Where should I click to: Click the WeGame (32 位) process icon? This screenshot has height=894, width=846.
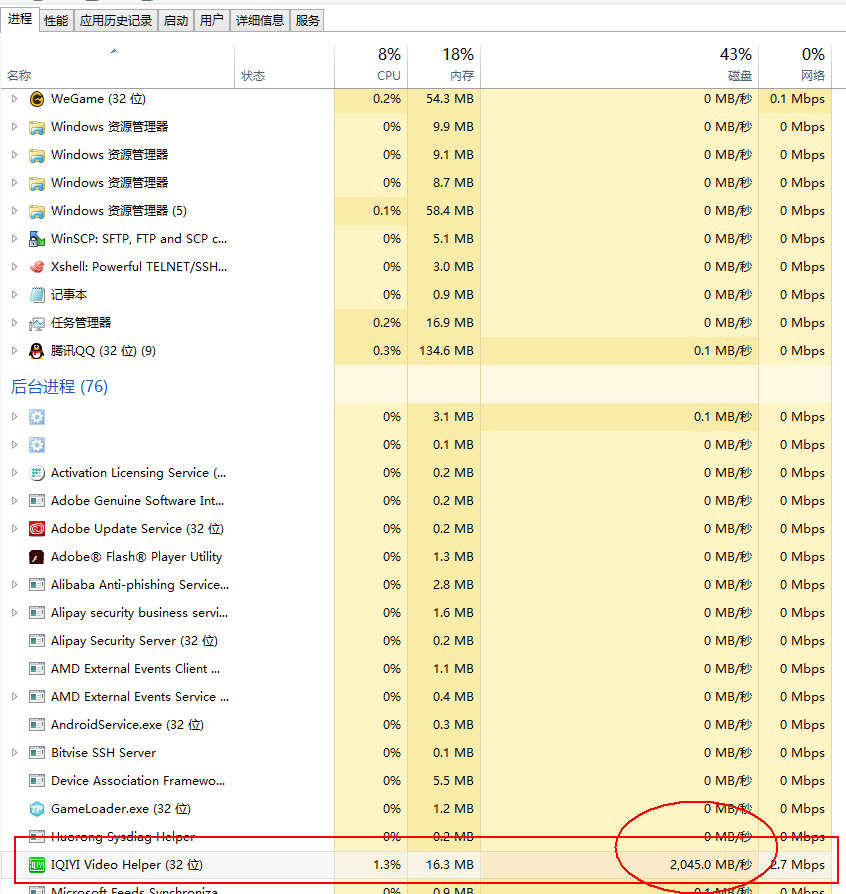click(37, 99)
